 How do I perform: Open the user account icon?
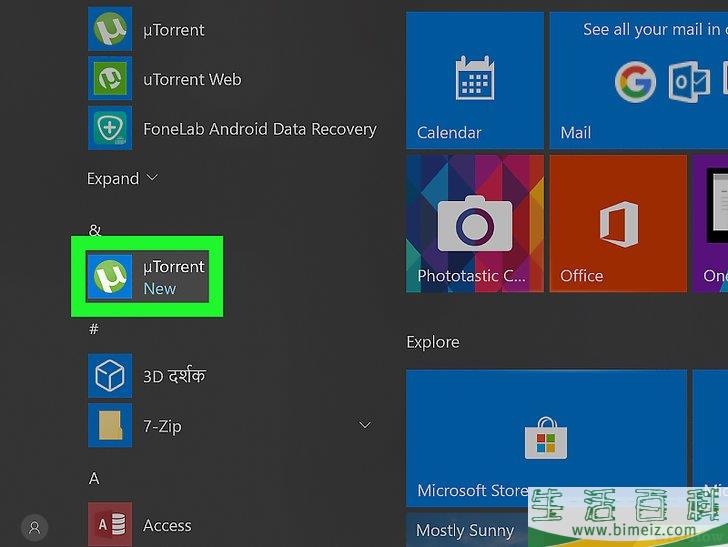click(x=34, y=527)
